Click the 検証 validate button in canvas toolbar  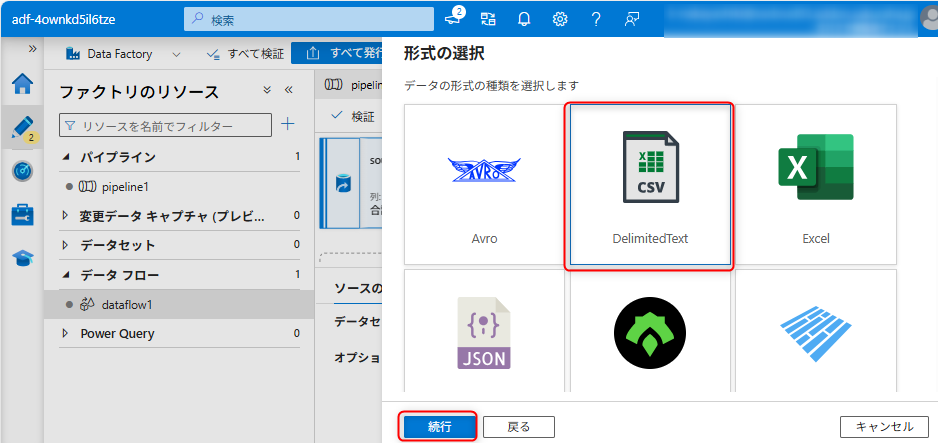[x=353, y=115]
